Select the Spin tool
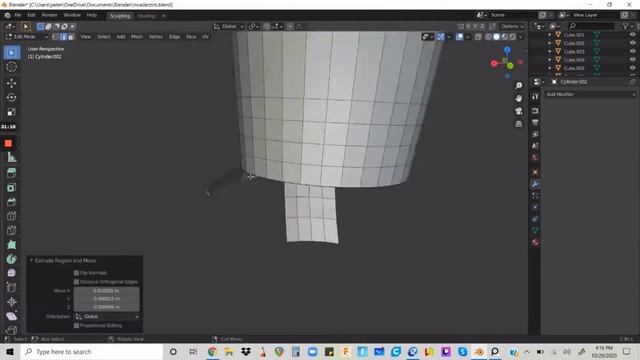This screenshot has width=640, height=360. click(11, 259)
